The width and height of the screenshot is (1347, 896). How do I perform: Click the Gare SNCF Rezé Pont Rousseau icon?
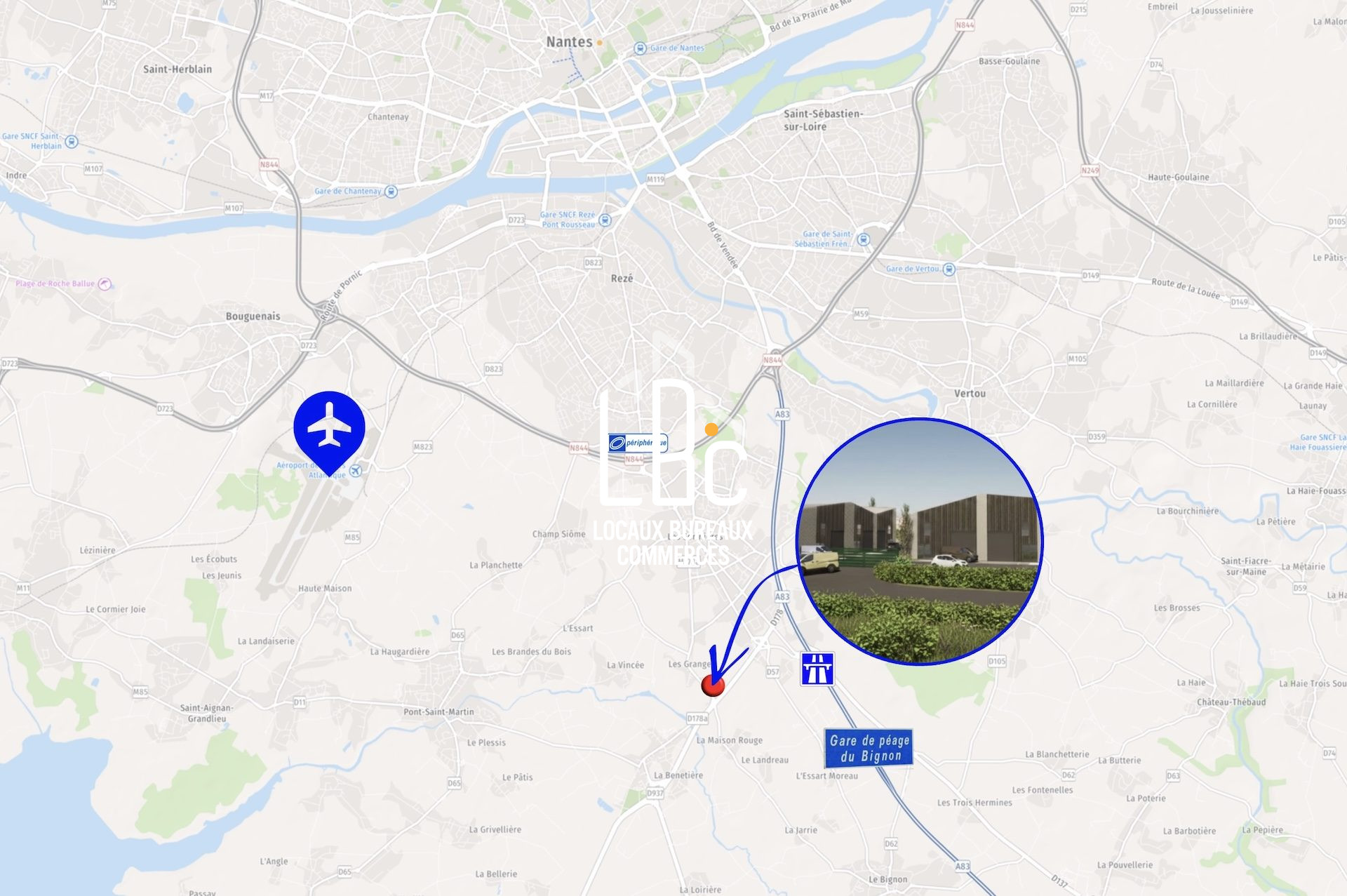pyautogui.click(x=605, y=220)
